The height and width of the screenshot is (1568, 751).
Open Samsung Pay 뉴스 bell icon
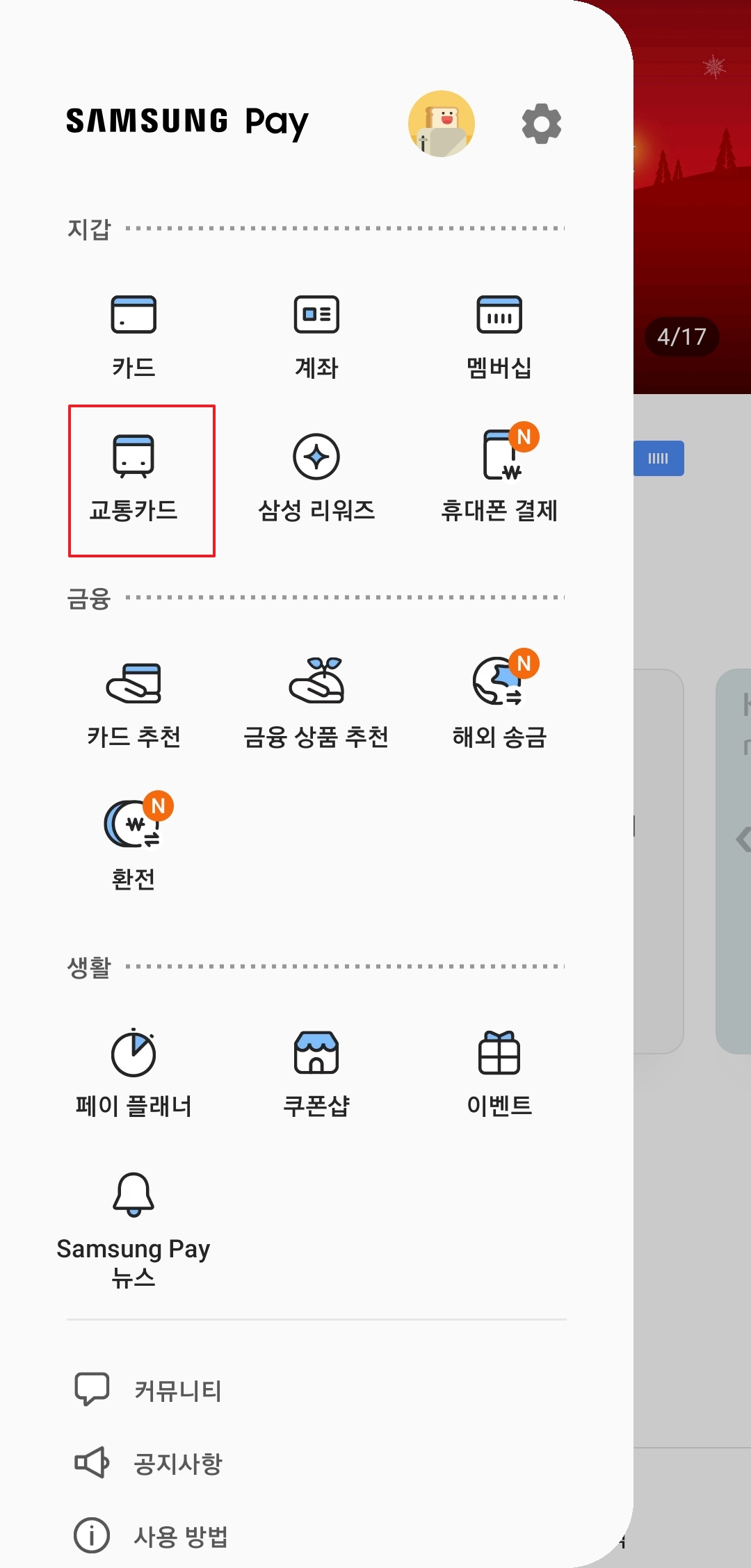(134, 1194)
